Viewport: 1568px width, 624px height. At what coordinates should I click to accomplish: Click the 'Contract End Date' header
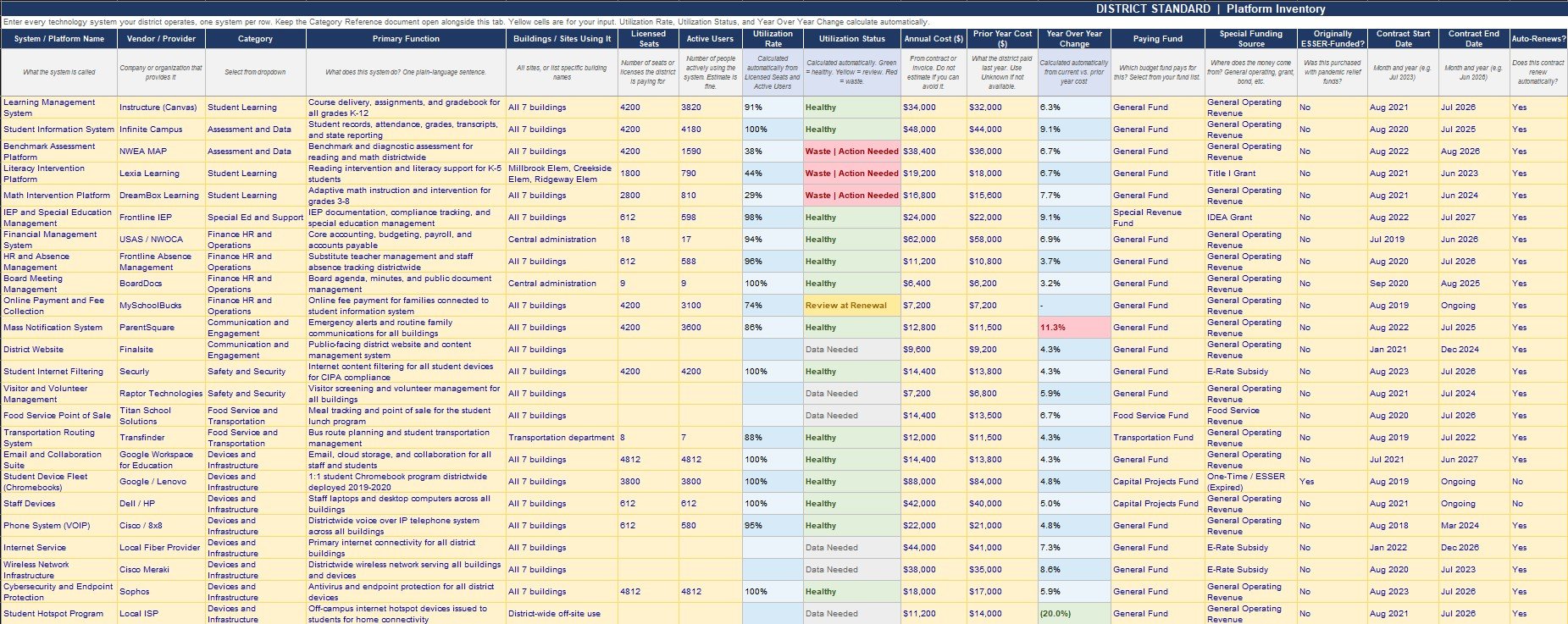click(x=1474, y=39)
